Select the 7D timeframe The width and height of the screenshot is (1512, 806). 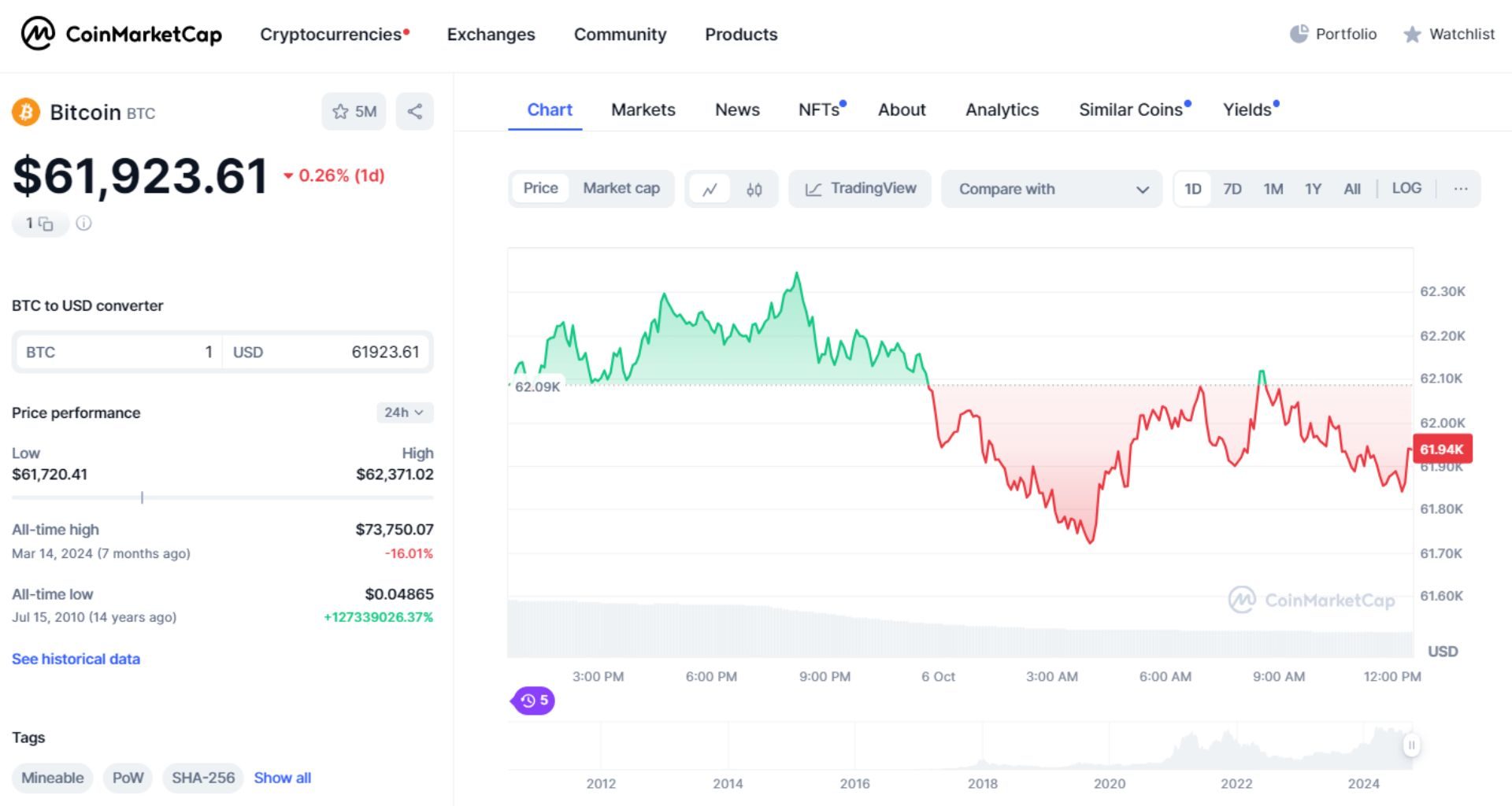coord(1232,188)
